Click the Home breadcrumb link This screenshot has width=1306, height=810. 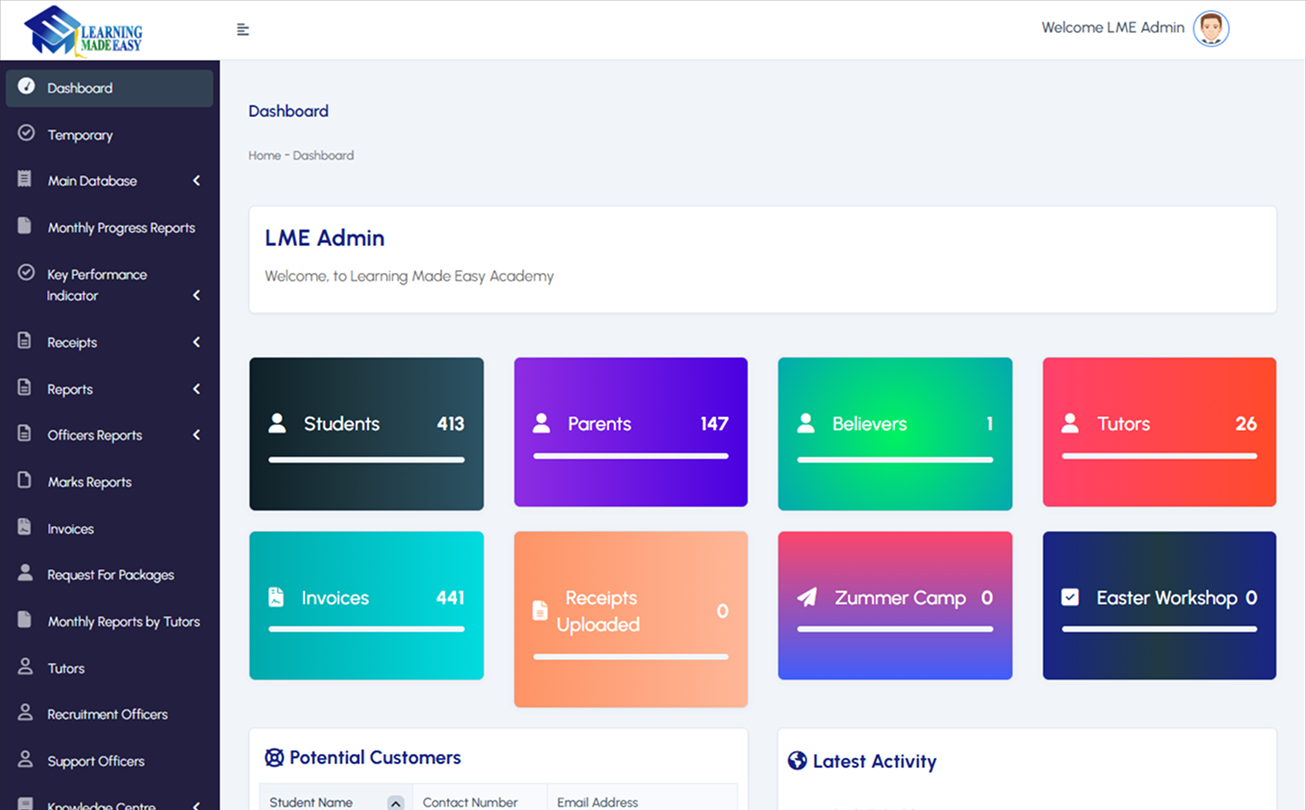tap(264, 156)
